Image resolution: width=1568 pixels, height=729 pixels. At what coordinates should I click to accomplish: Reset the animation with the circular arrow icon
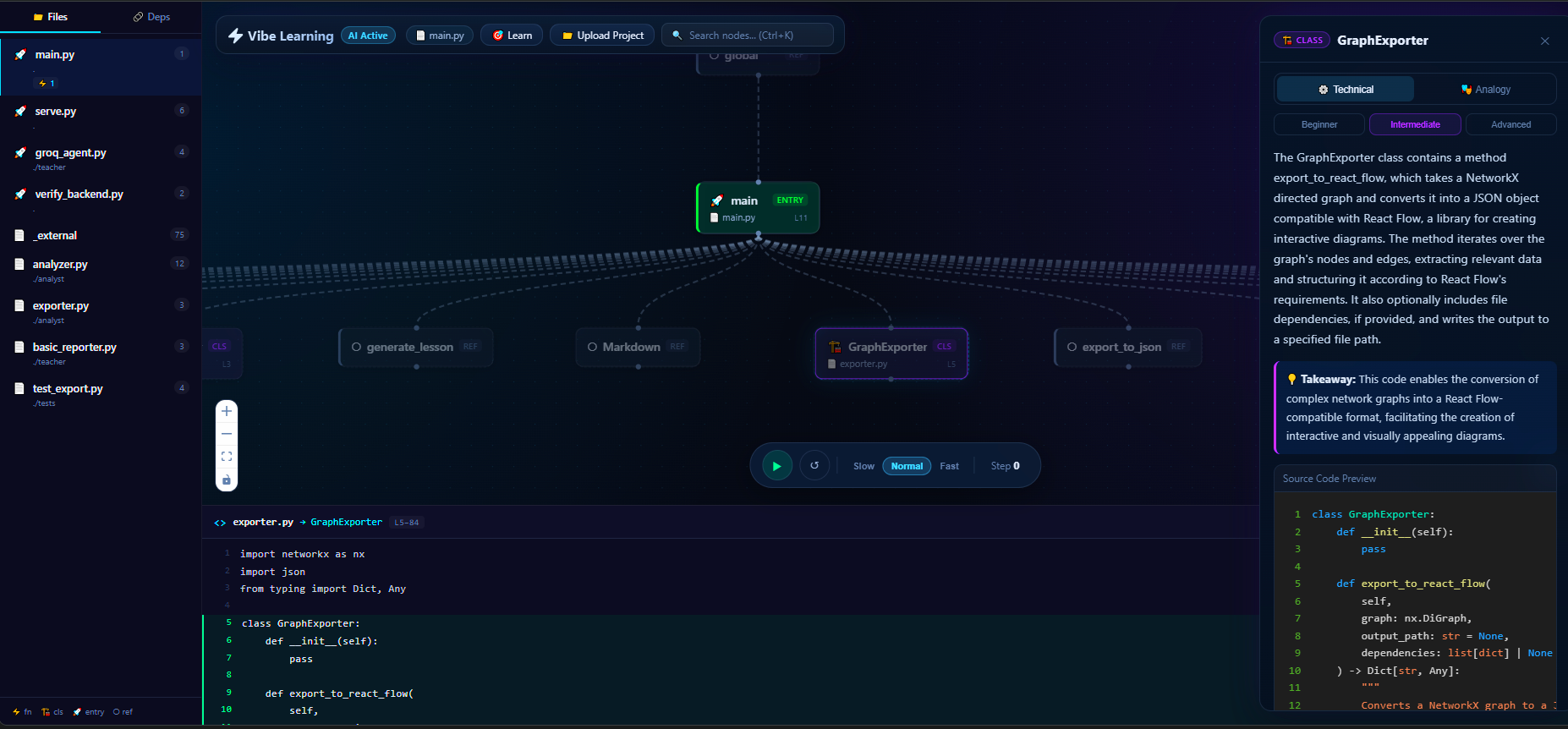point(814,465)
